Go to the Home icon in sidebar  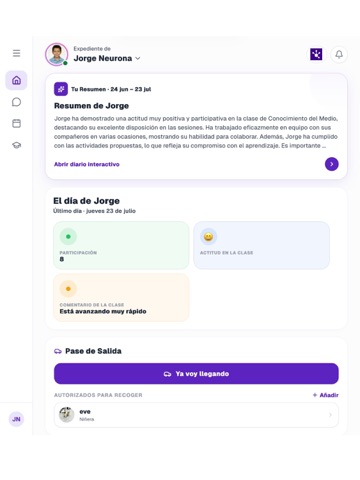(16, 80)
